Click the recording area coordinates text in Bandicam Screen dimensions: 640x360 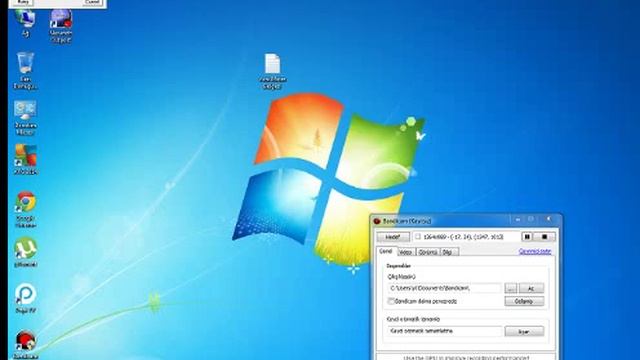click(464, 237)
